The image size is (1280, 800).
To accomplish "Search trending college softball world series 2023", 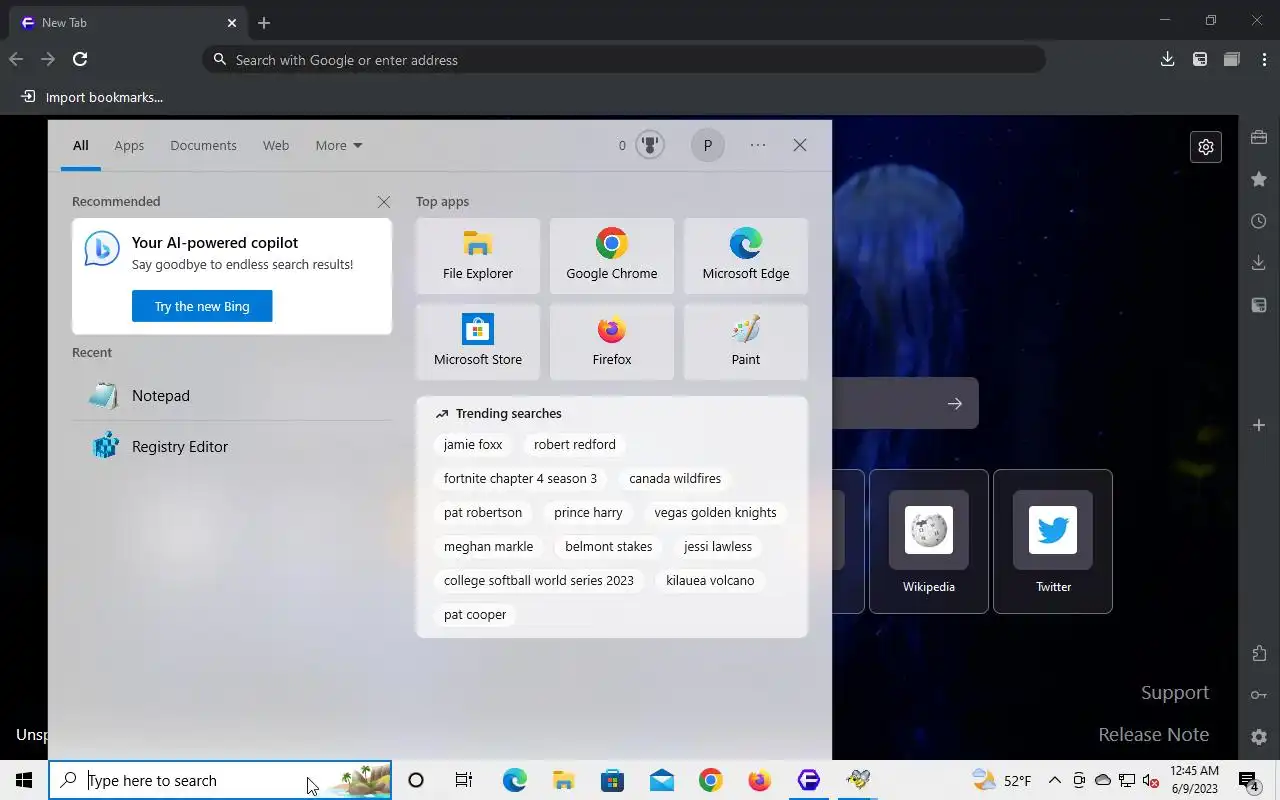I will tap(539, 580).
